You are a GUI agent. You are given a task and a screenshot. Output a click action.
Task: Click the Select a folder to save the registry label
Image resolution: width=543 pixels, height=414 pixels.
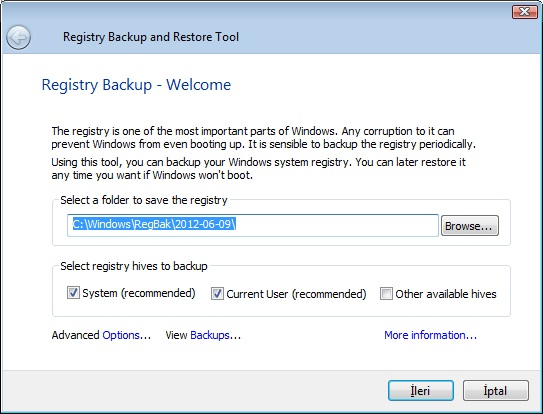tap(144, 200)
